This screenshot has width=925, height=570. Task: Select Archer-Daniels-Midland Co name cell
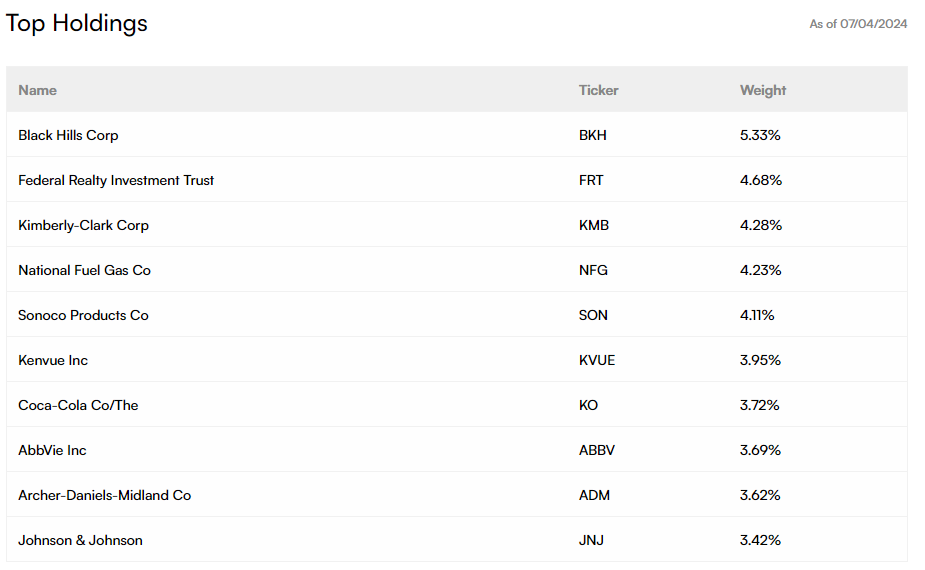104,495
